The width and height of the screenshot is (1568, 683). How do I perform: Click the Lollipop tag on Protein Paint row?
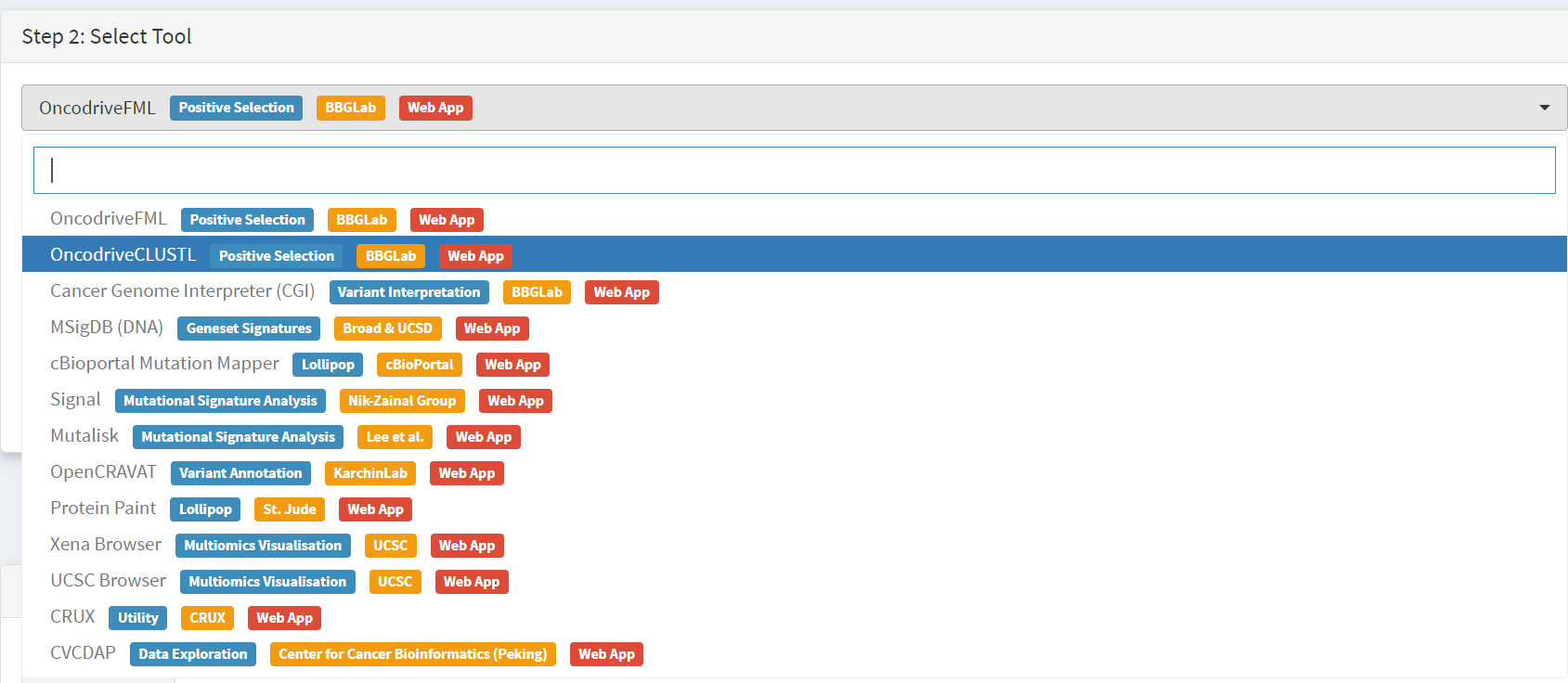(205, 509)
